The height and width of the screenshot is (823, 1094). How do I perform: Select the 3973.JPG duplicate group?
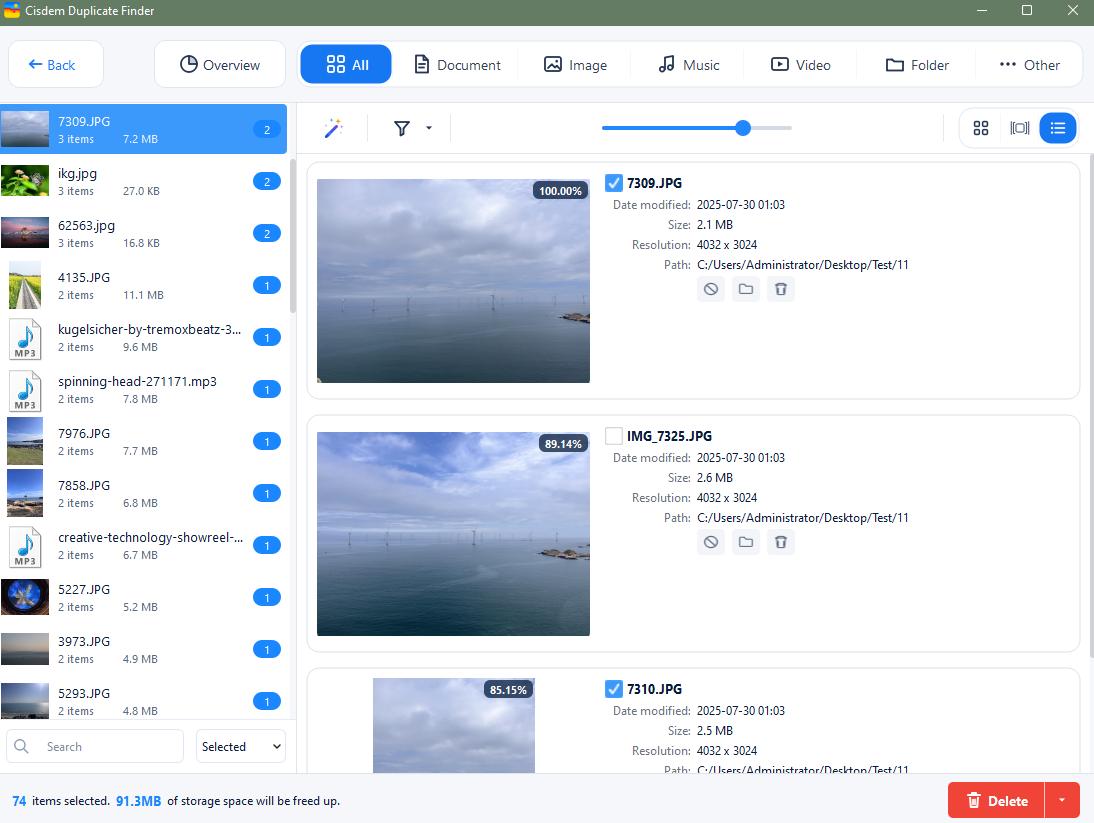tap(144, 649)
